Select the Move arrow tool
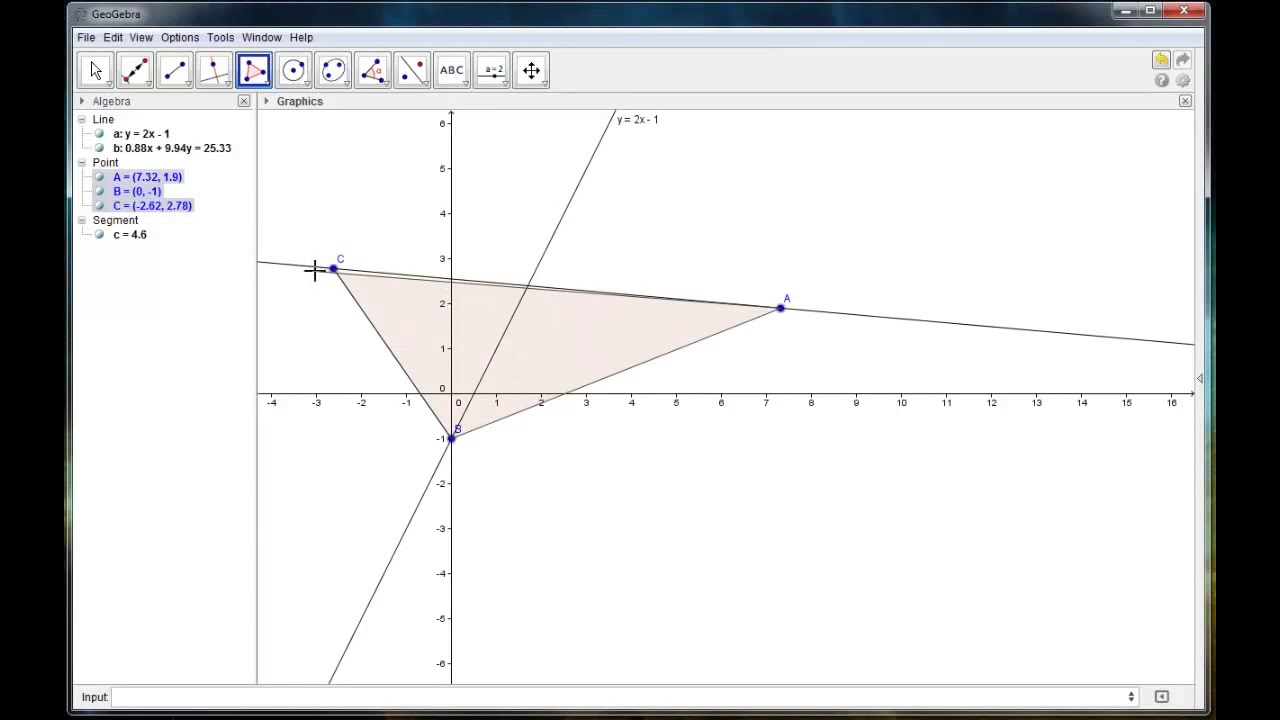 point(96,70)
